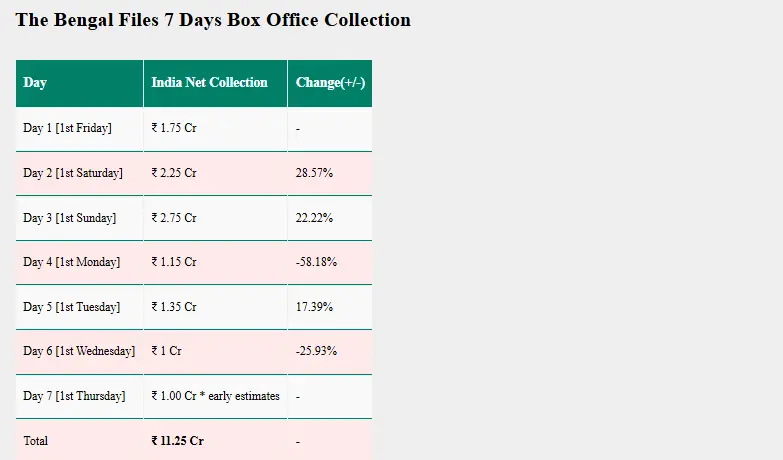The image size is (783, 460).
Task: Click the ₹ 1.75 Cr collection value
Action: pyautogui.click(x=174, y=128)
